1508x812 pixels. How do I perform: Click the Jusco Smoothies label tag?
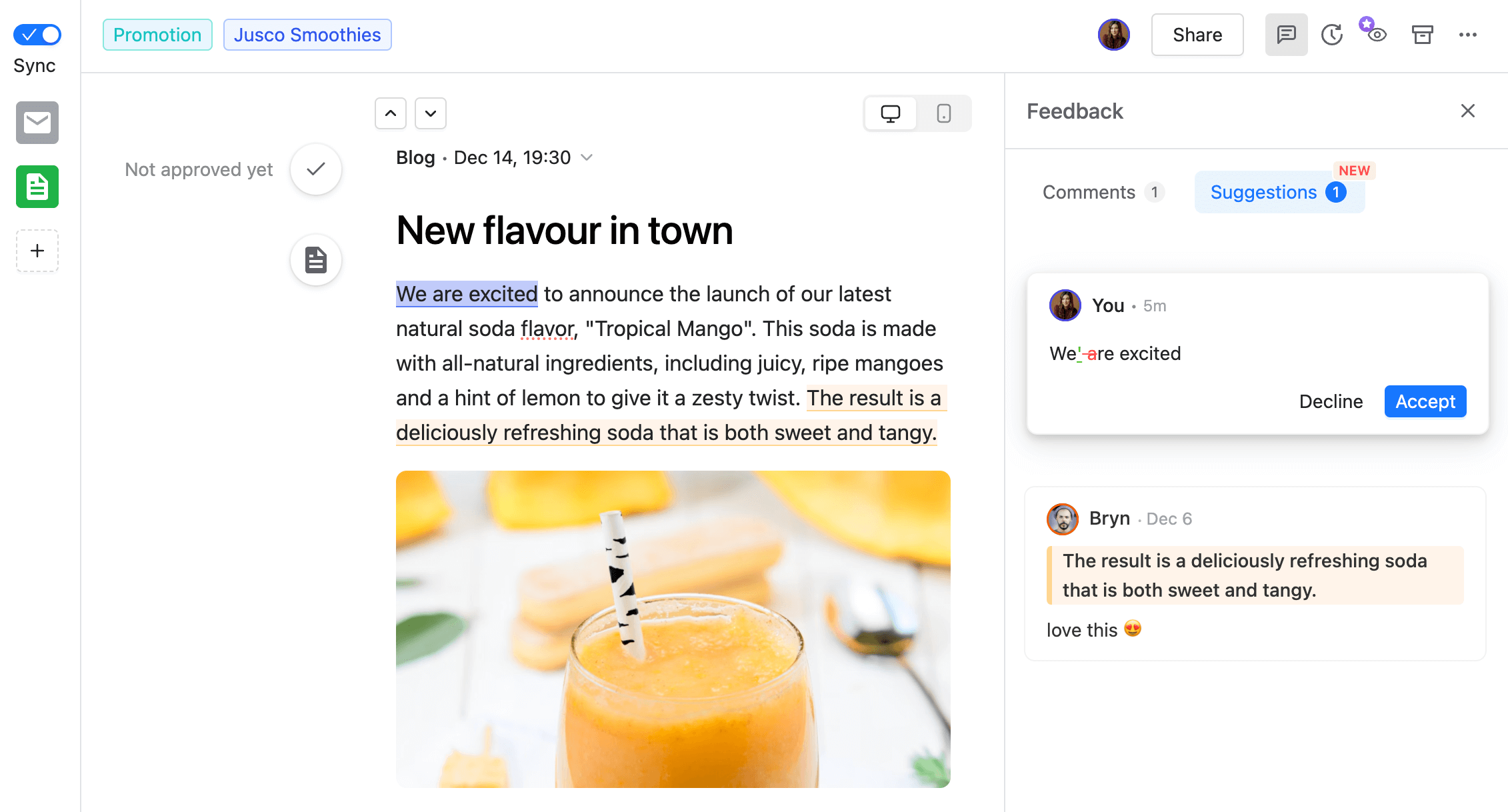click(306, 34)
